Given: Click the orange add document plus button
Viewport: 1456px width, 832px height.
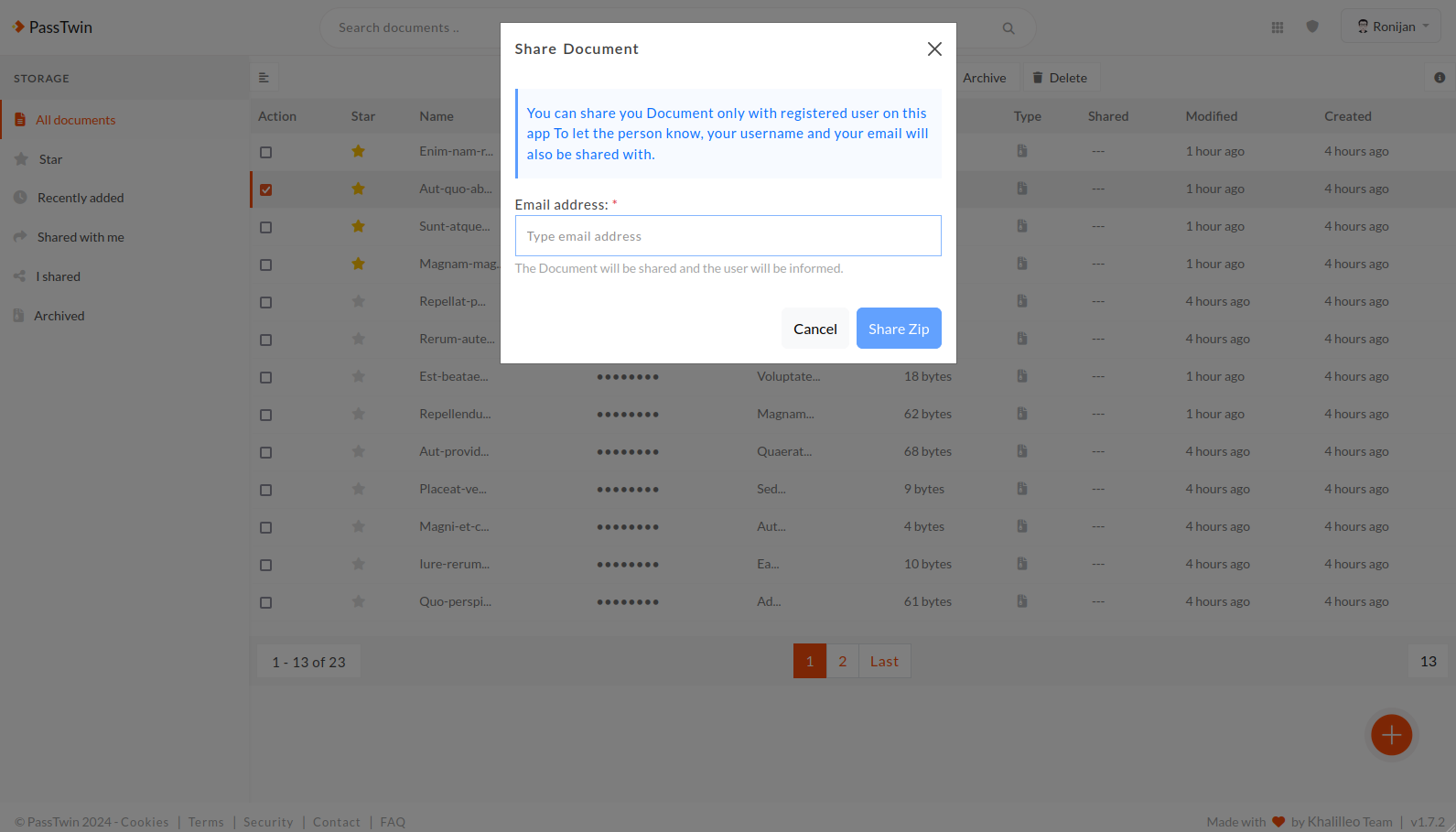Looking at the screenshot, I should point(1391,734).
